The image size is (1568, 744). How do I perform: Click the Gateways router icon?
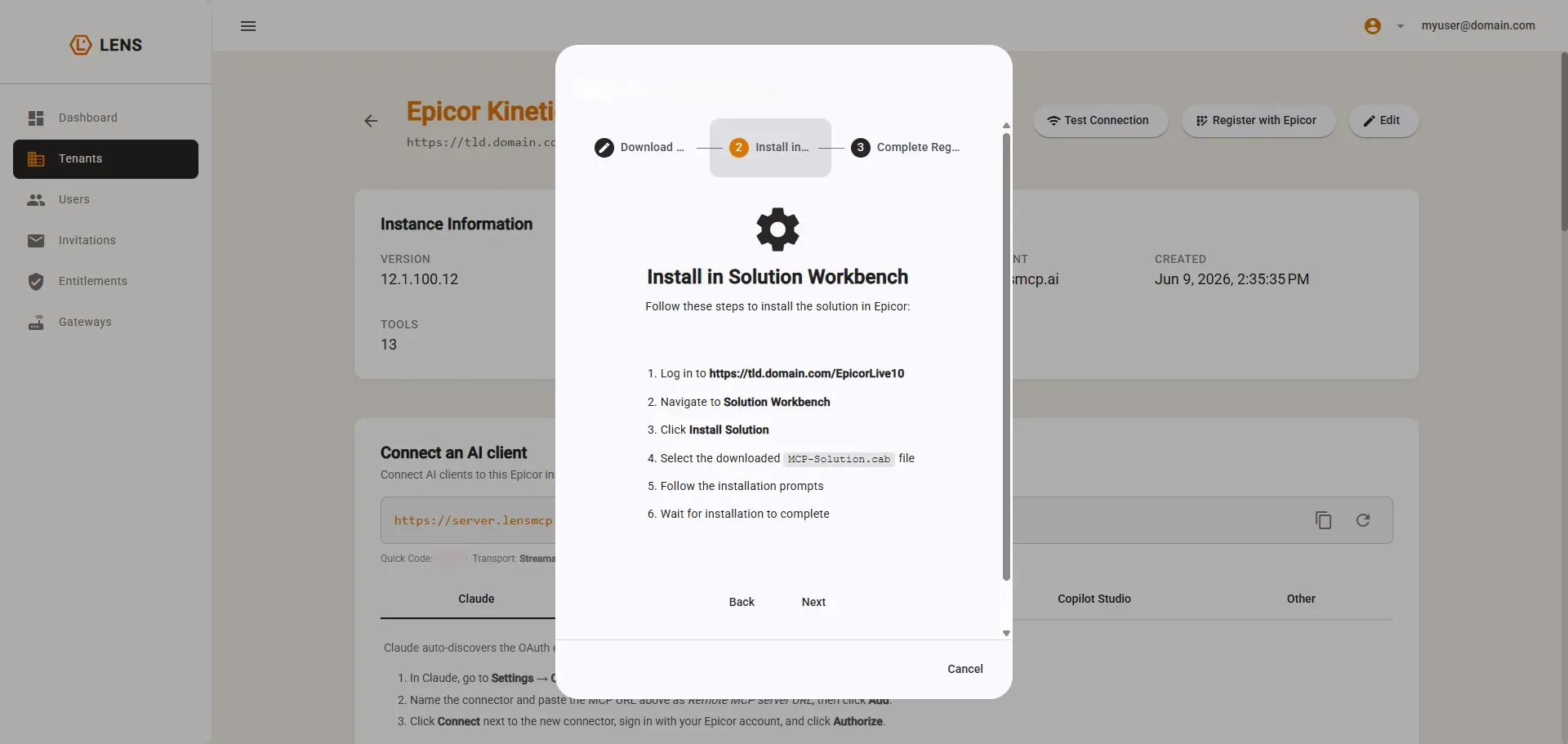pos(36,323)
